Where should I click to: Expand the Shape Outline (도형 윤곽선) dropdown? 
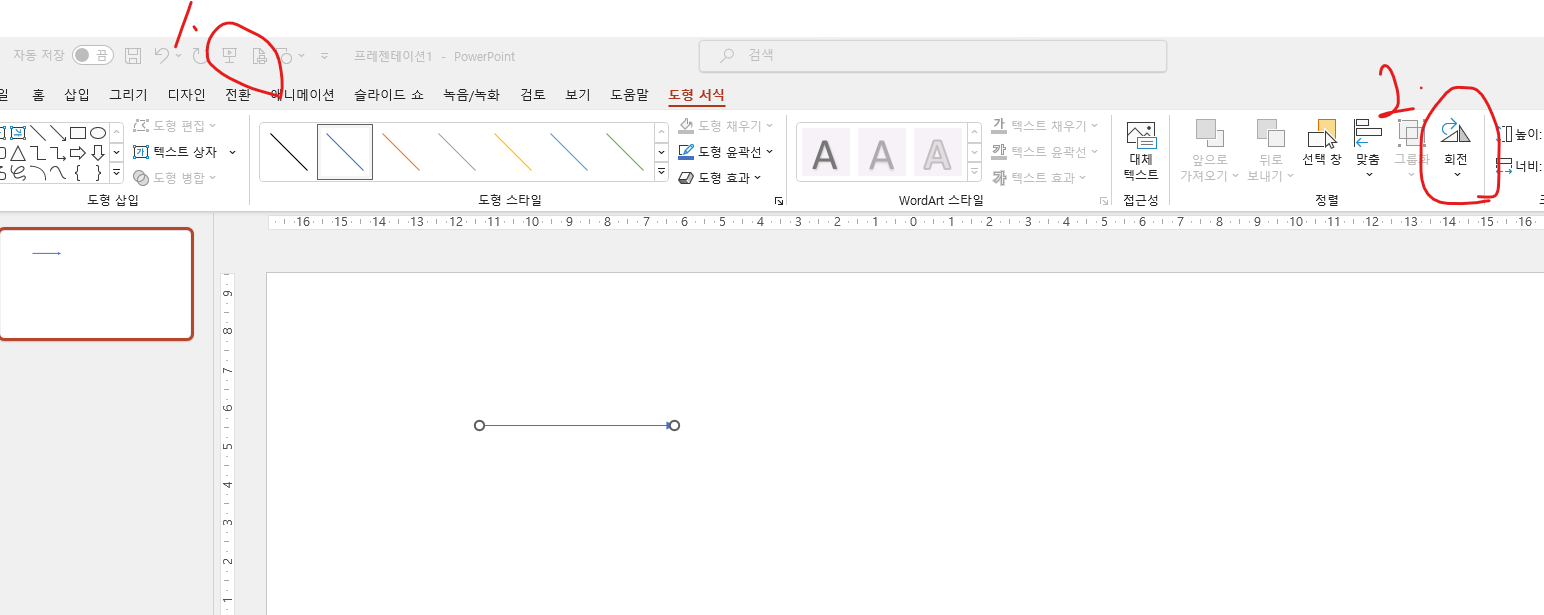click(x=769, y=152)
